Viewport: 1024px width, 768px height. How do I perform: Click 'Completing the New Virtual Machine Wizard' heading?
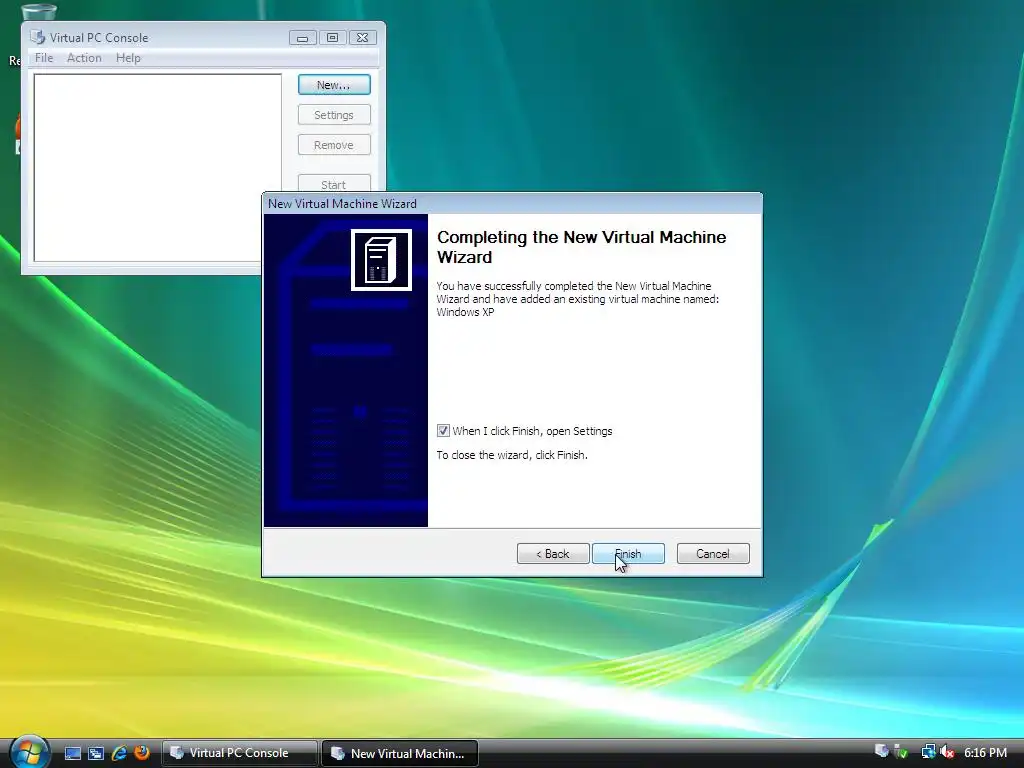[581, 247]
